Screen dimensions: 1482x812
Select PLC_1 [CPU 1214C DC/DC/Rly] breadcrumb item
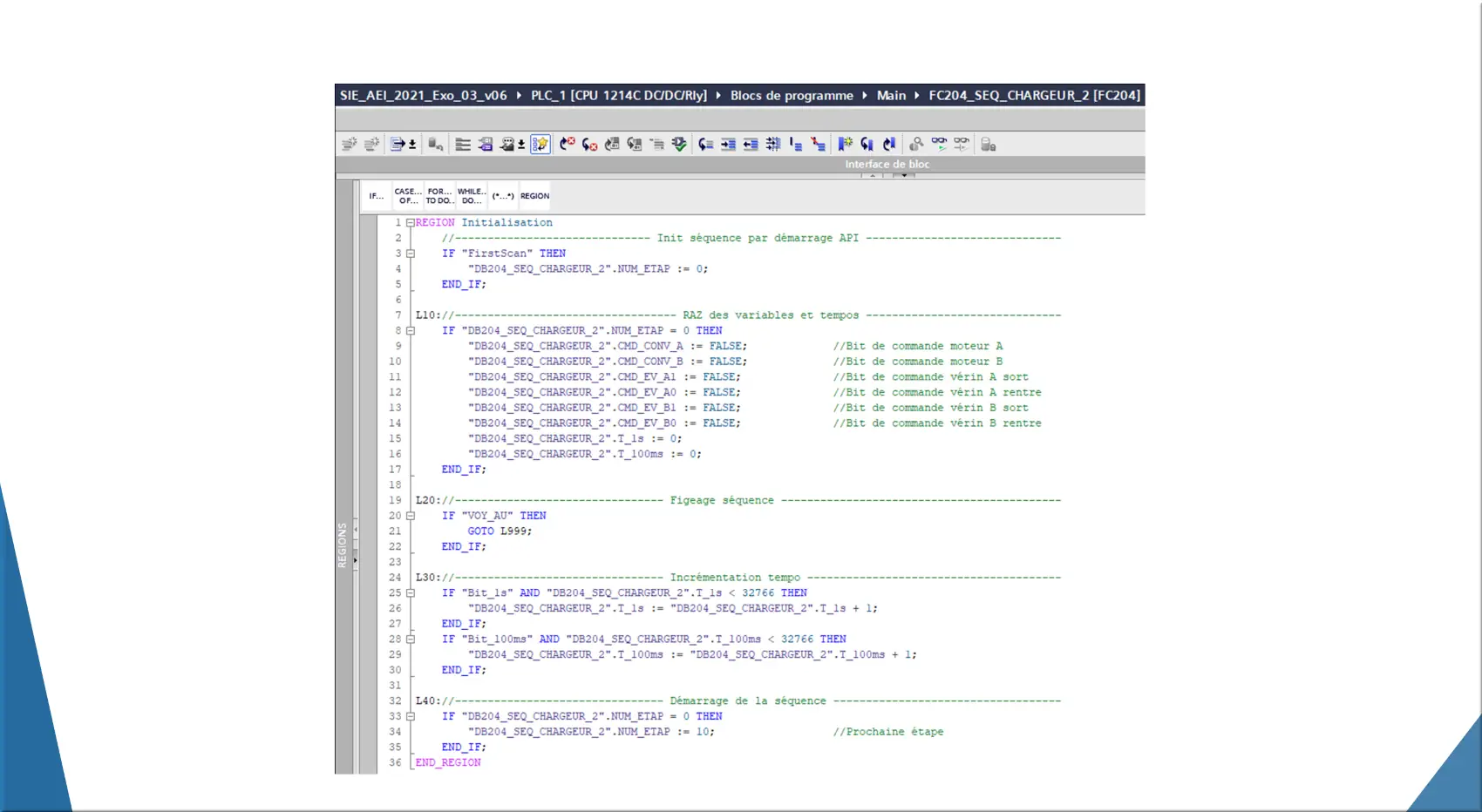(619, 95)
